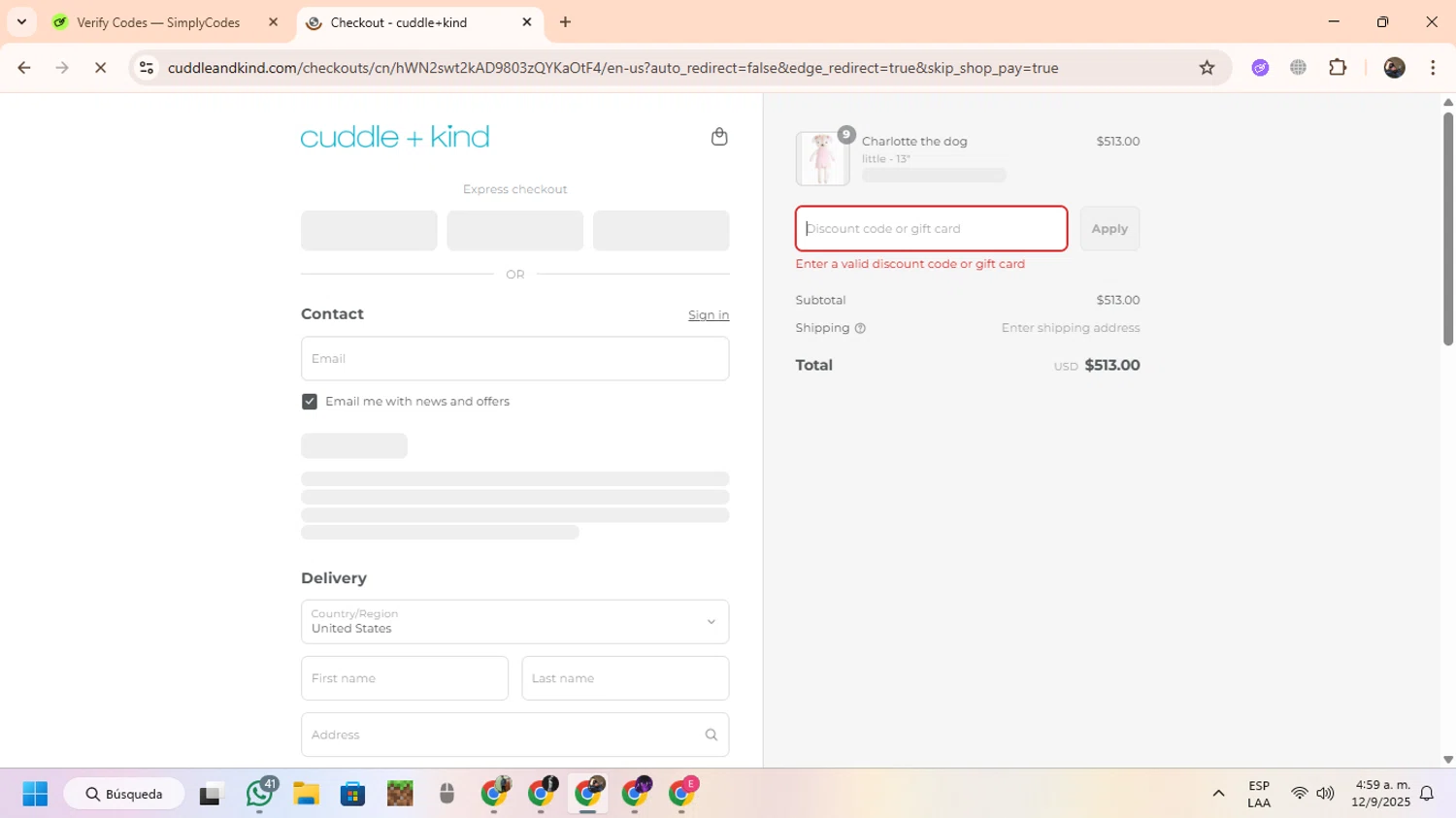The width and height of the screenshot is (1456, 818).
Task: Click the ESP LAA language indicator
Action: pyautogui.click(x=1259, y=794)
